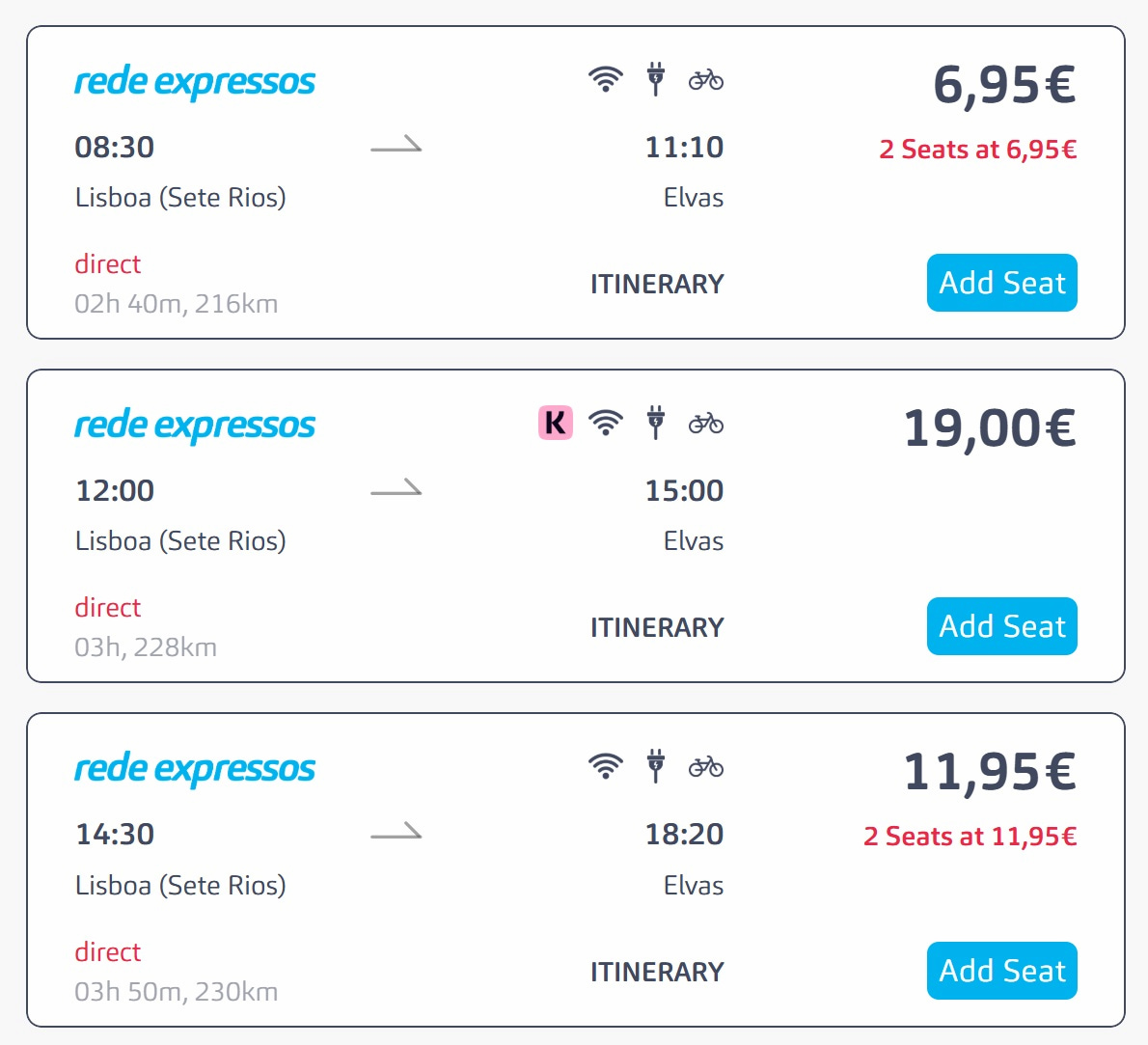This screenshot has width=1148, height=1045.
Task: Expand ITINERARY for the 08:30 trip
Action: pyautogui.click(x=657, y=285)
